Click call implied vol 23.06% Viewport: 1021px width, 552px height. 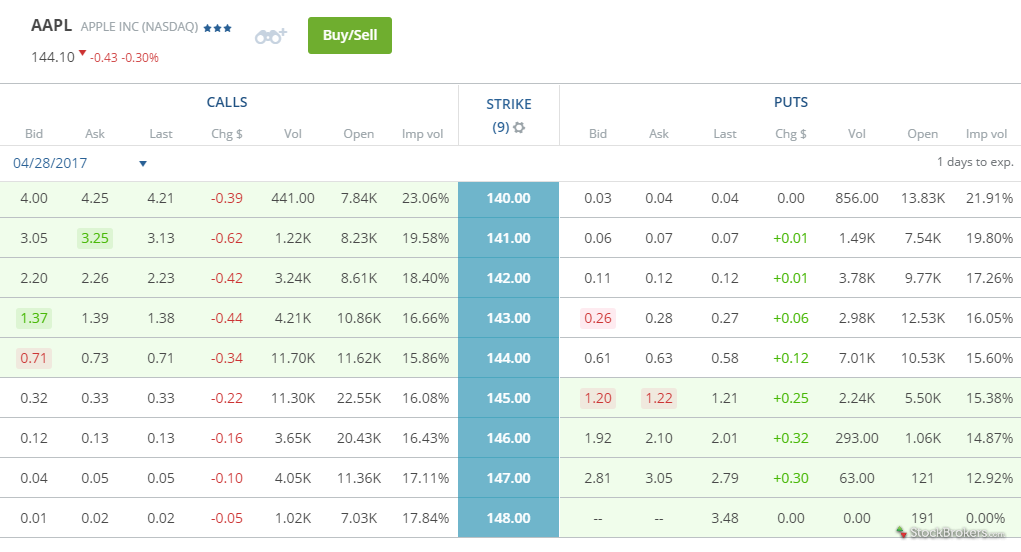pos(425,199)
